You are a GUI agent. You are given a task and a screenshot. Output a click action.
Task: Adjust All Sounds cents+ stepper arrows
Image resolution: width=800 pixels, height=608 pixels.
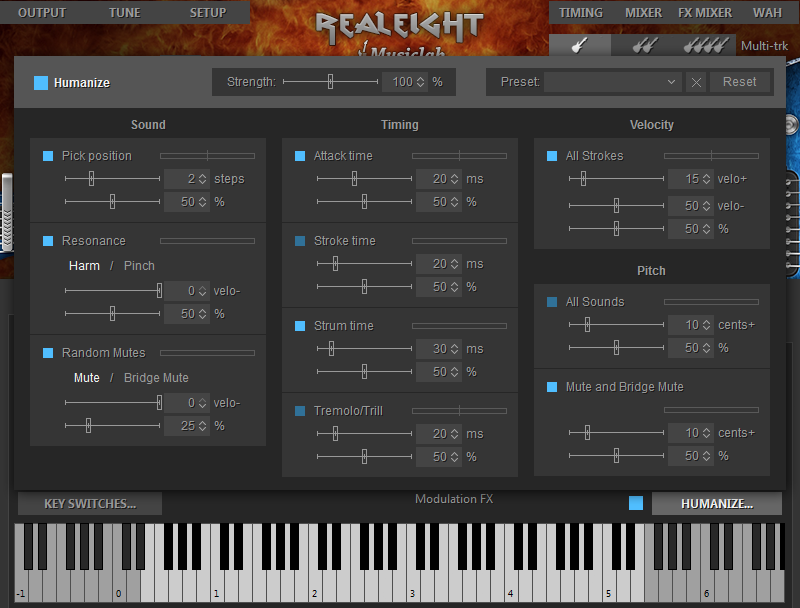coord(707,325)
